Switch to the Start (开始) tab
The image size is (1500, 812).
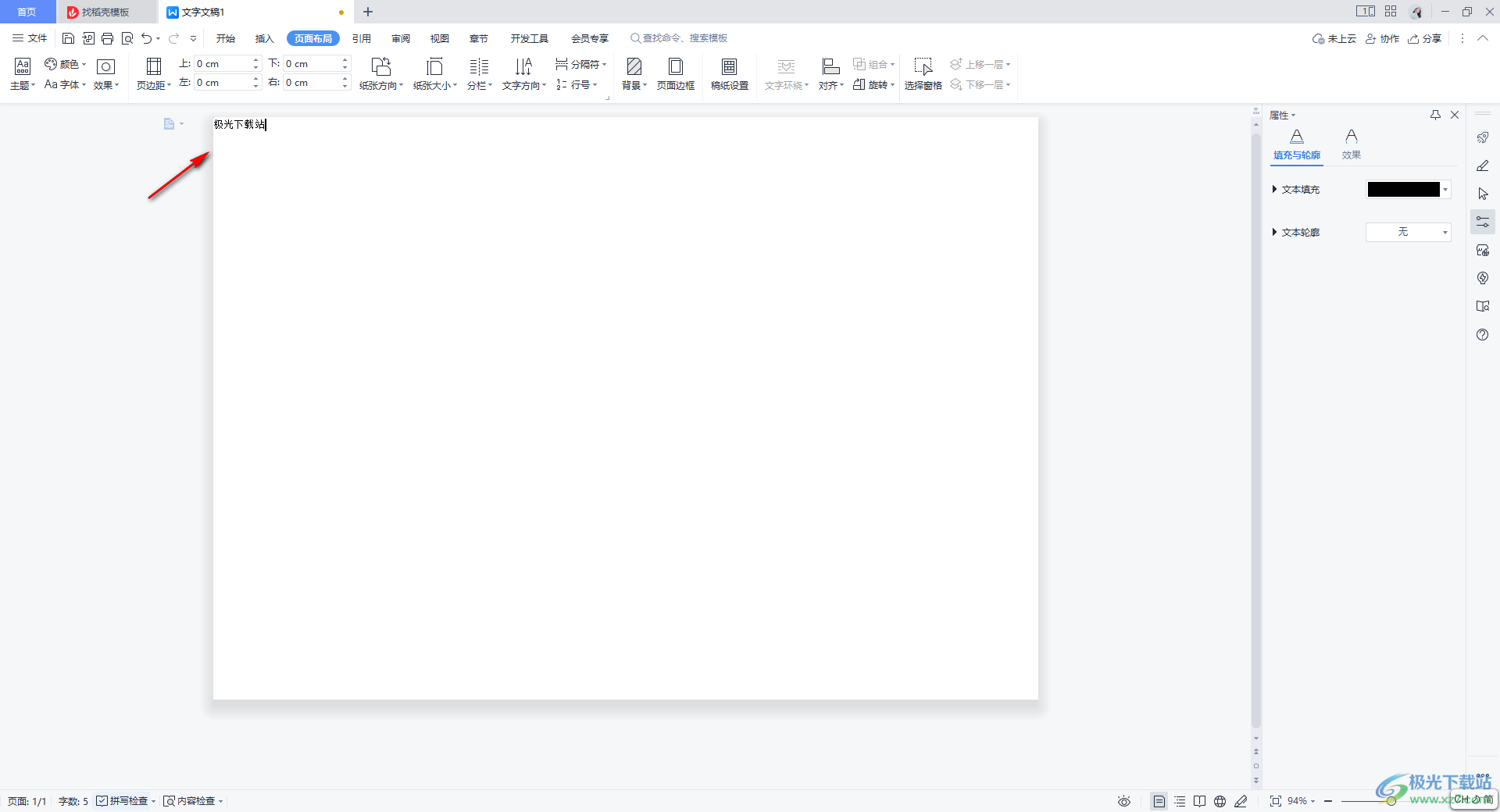click(226, 38)
